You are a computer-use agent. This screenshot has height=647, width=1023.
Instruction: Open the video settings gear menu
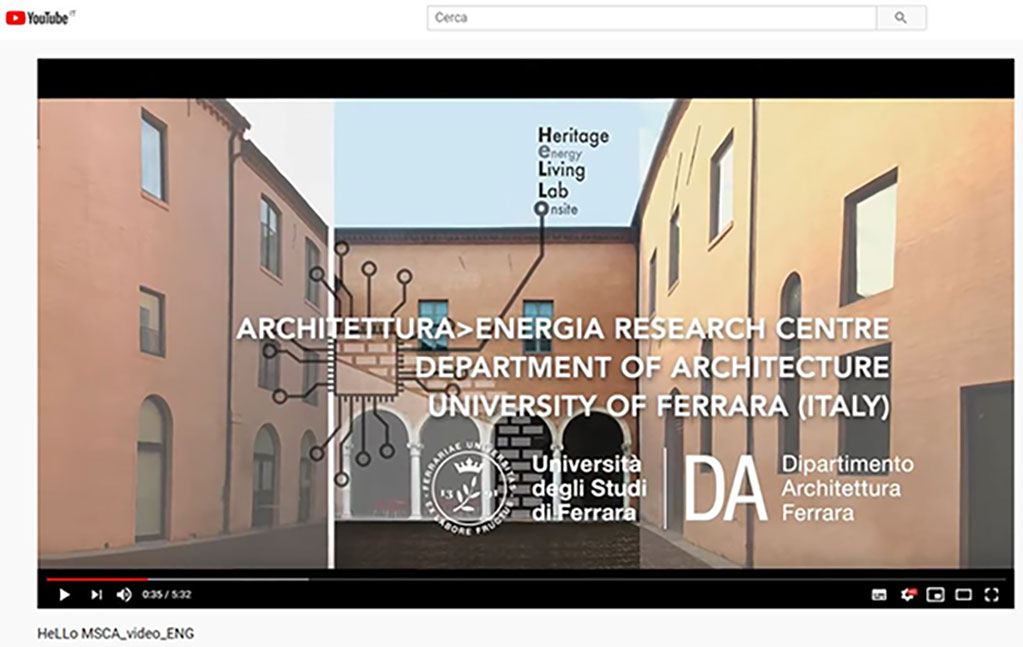tap(908, 595)
